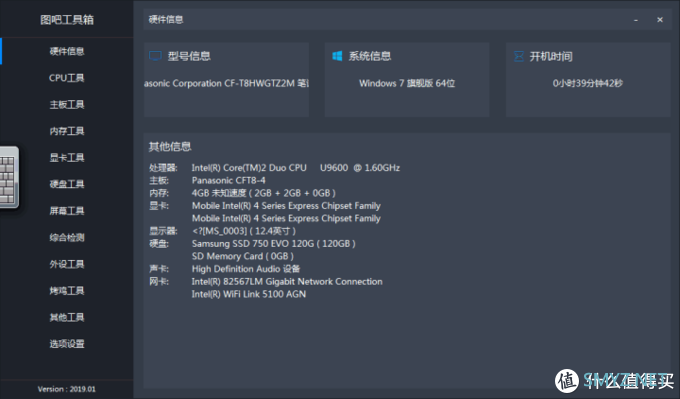Go to the 硬盘工具 page

coord(67,184)
